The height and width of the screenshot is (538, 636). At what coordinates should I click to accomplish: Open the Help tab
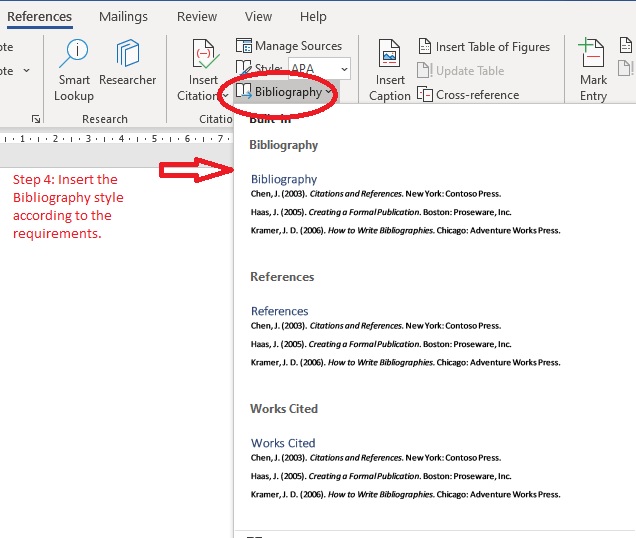click(x=313, y=17)
